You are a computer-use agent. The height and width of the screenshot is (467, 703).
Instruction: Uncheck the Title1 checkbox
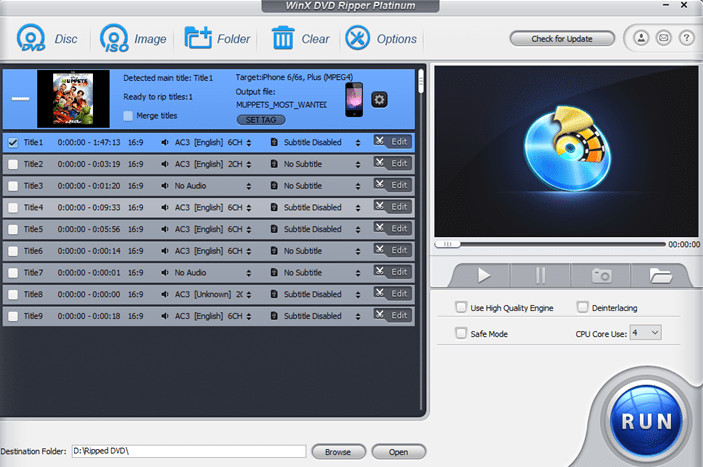pos(13,143)
